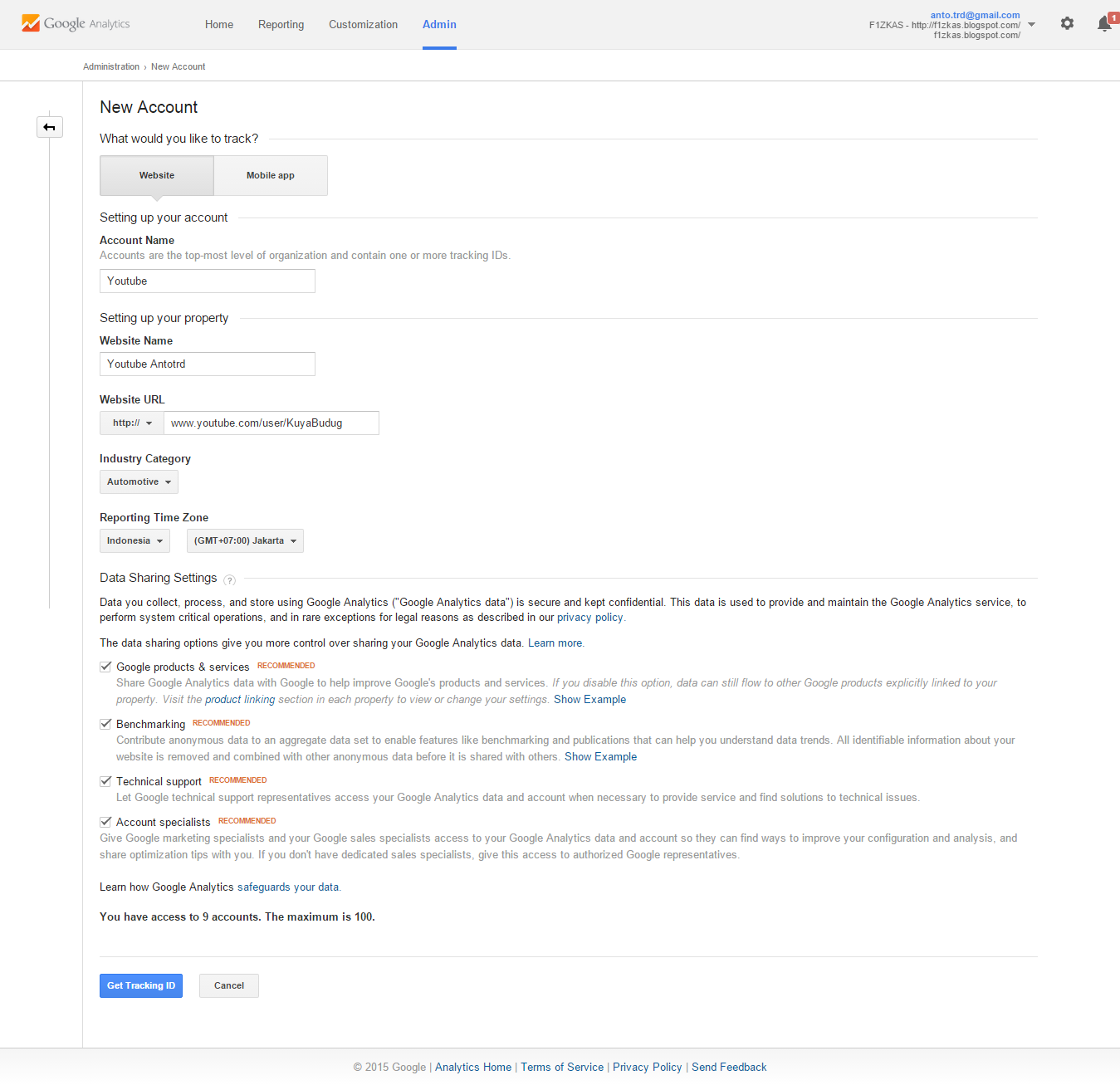Click the help icon beside Data Sharing Settings
1120x1085 pixels.
[229, 580]
